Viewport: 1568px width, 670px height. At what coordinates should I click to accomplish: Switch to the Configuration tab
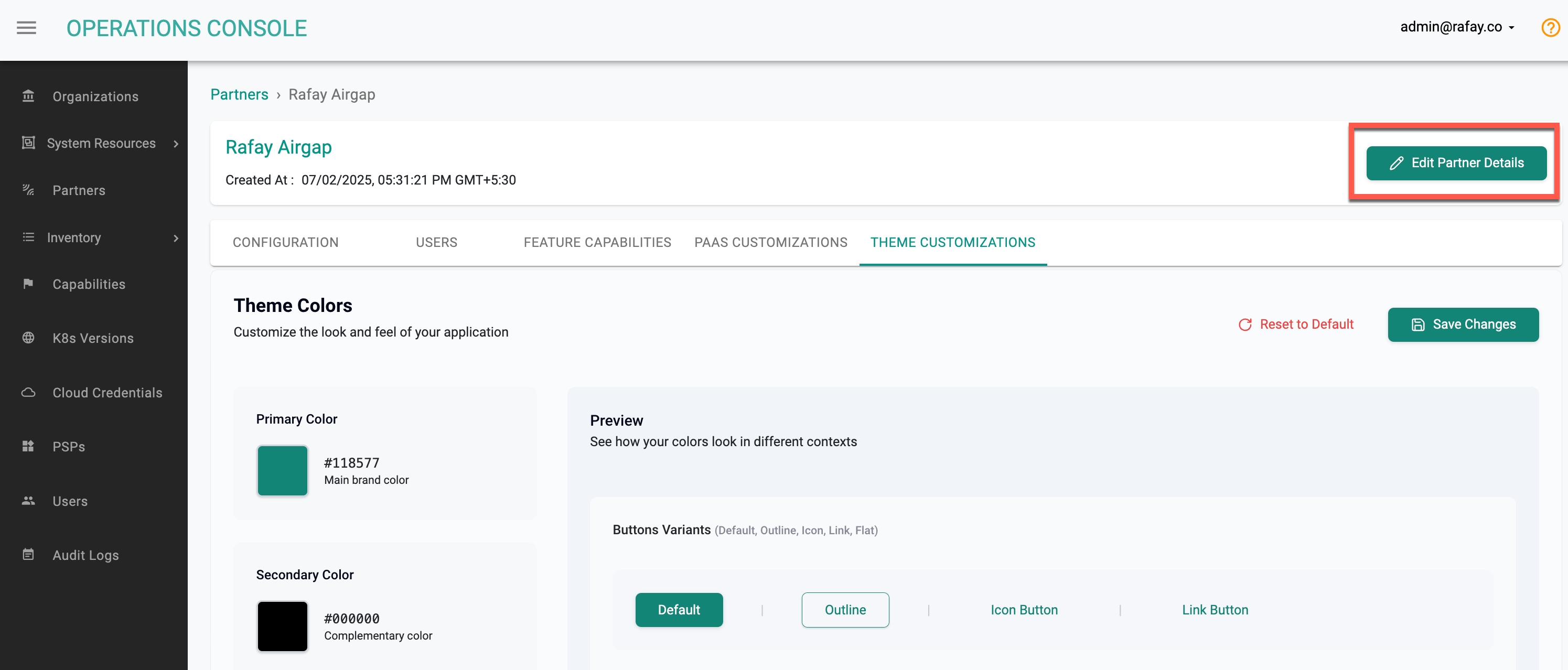285,242
